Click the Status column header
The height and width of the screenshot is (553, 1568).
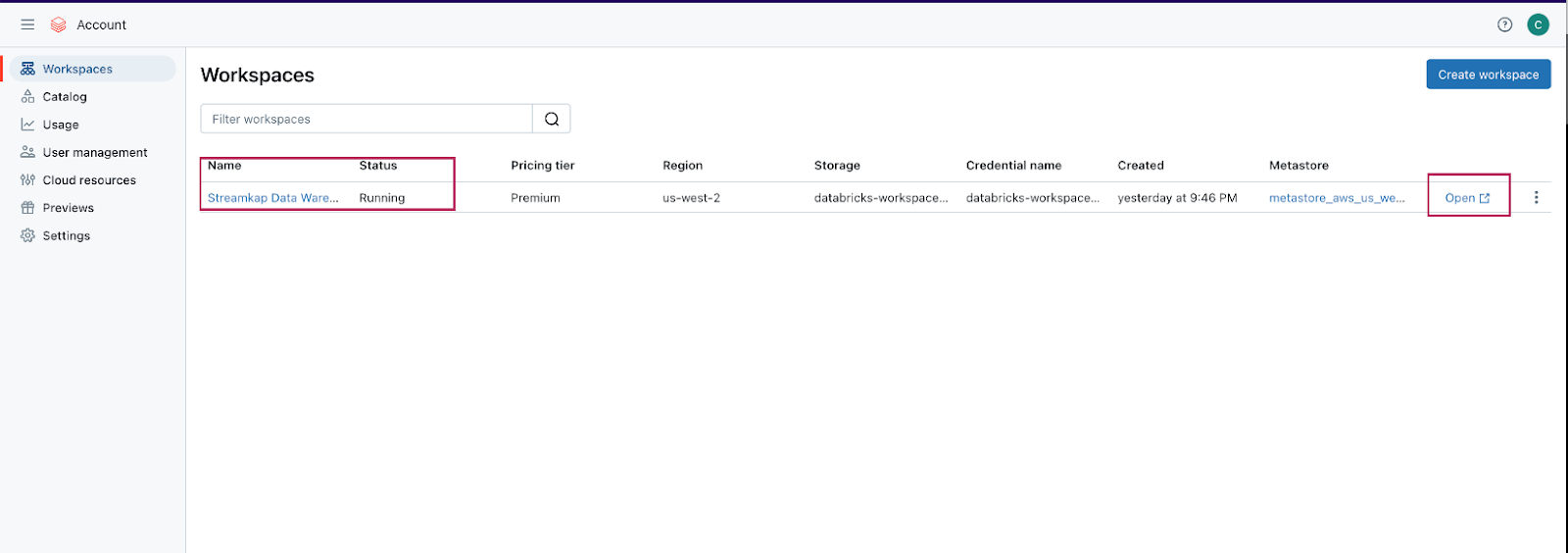tap(378, 166)
